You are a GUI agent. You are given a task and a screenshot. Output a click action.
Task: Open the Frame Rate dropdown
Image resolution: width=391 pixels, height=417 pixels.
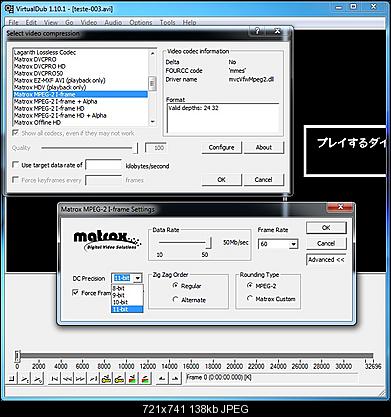coord(293,244)
